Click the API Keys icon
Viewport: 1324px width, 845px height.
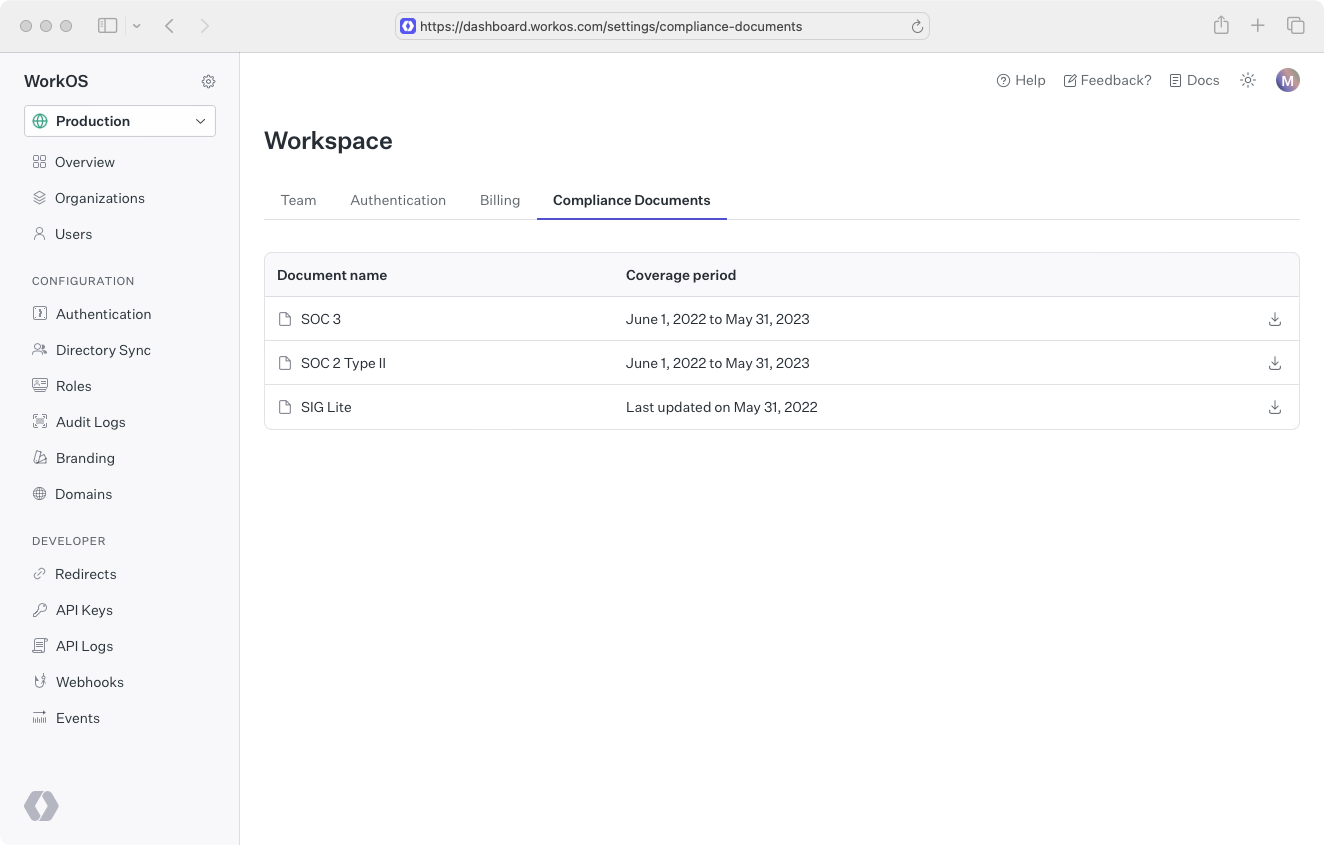tap(38, 609)
